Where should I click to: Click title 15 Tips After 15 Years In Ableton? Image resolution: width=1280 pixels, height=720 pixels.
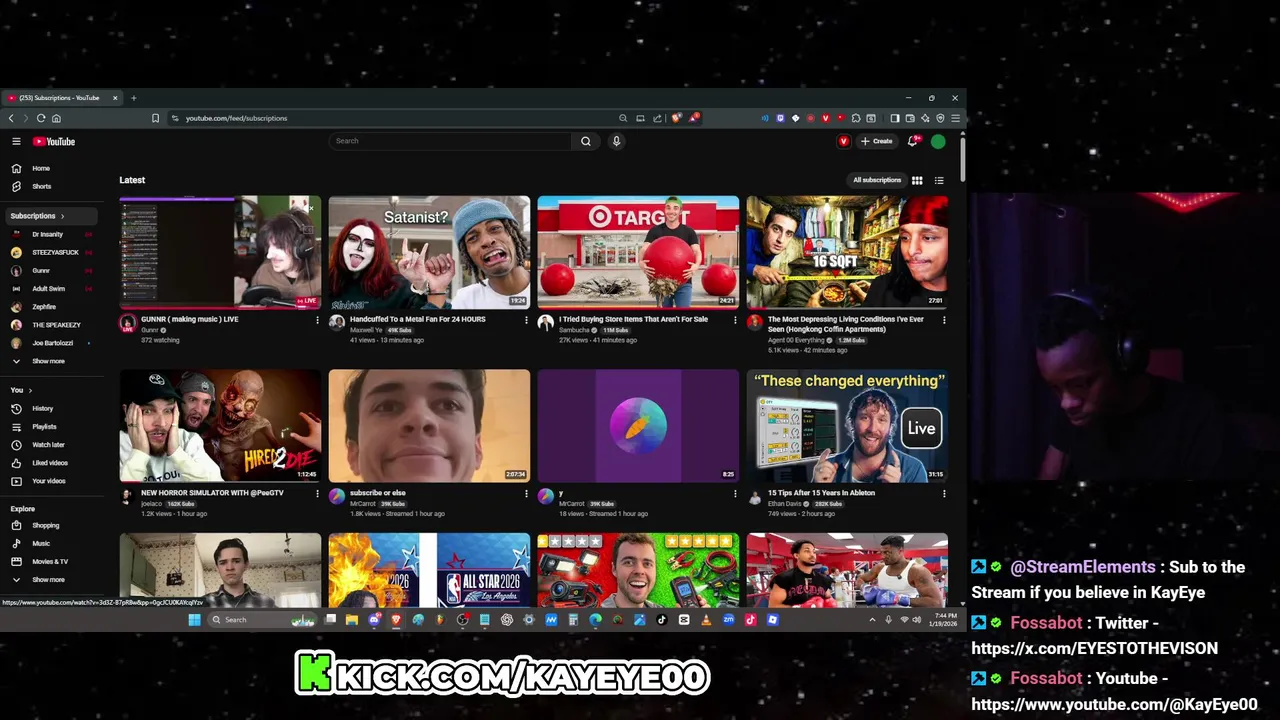[x=821, y=493]
